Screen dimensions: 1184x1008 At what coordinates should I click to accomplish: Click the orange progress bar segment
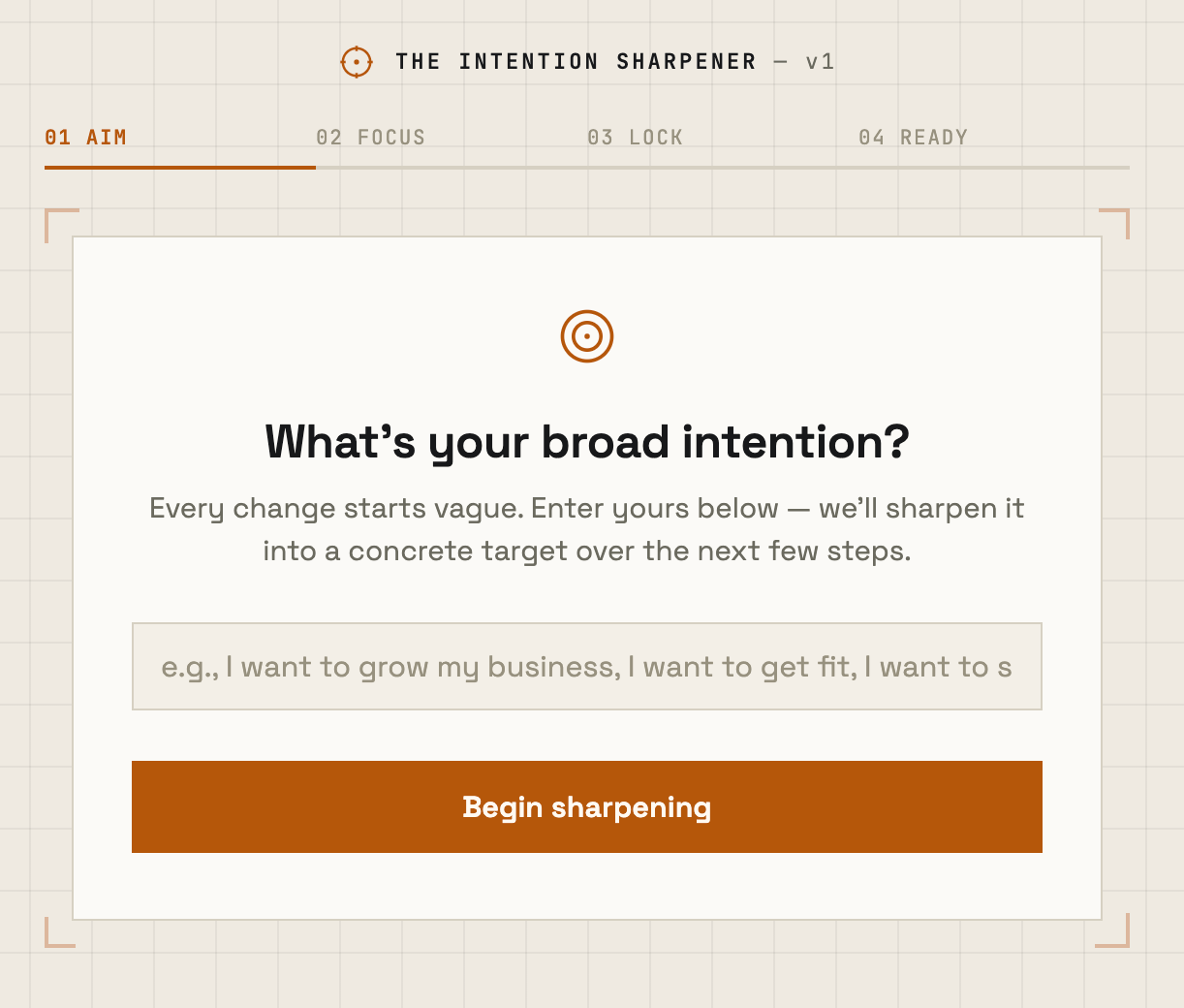click(x=180, y=168)
